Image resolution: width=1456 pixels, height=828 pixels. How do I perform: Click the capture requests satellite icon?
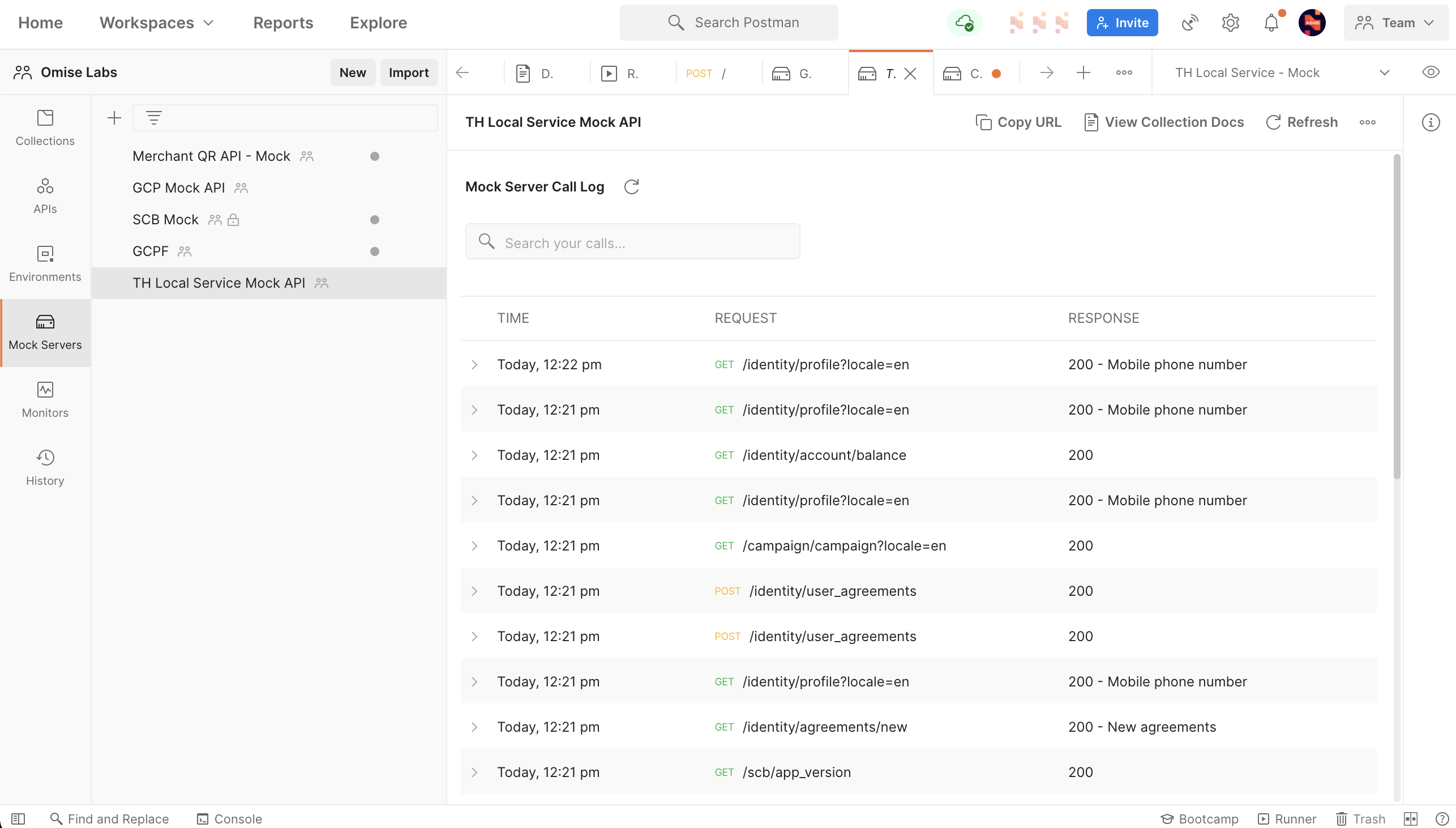coord(1189,23)
